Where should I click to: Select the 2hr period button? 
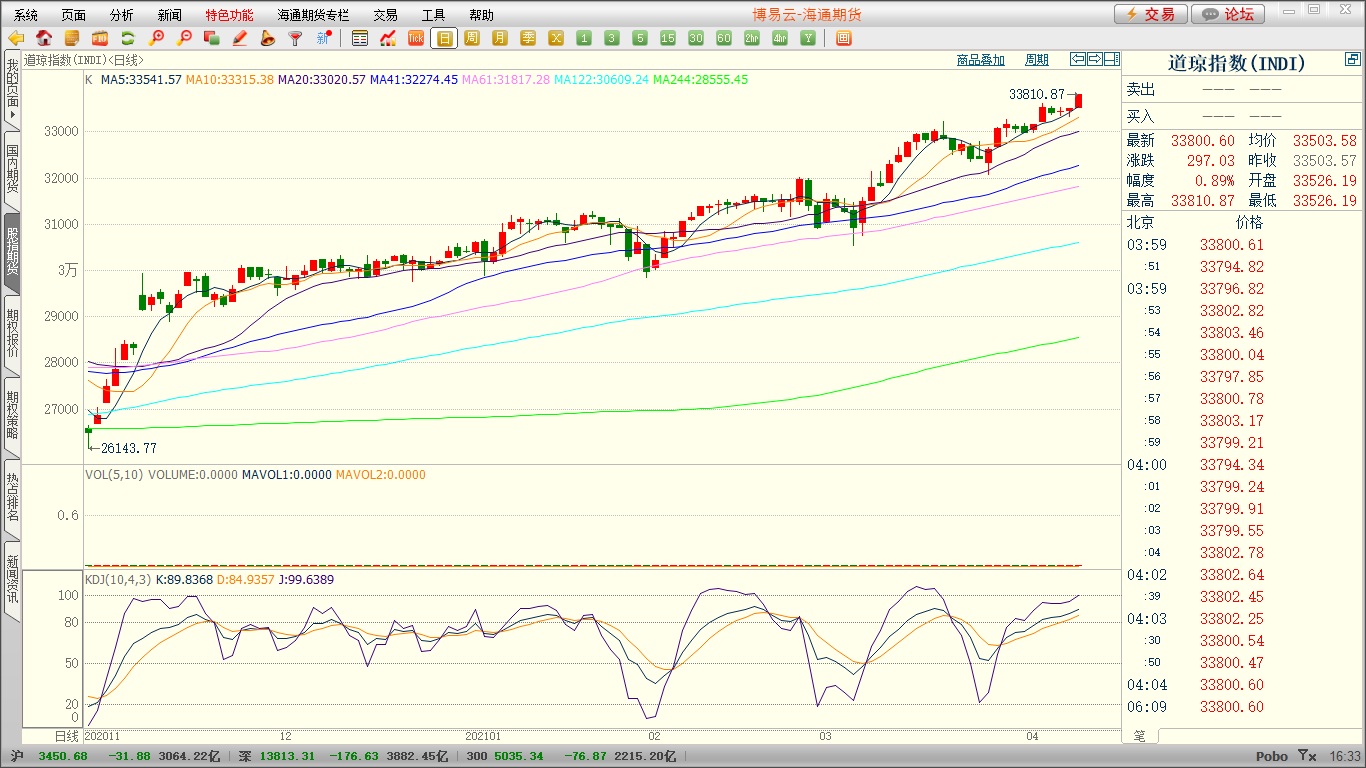tap(752, 38)
